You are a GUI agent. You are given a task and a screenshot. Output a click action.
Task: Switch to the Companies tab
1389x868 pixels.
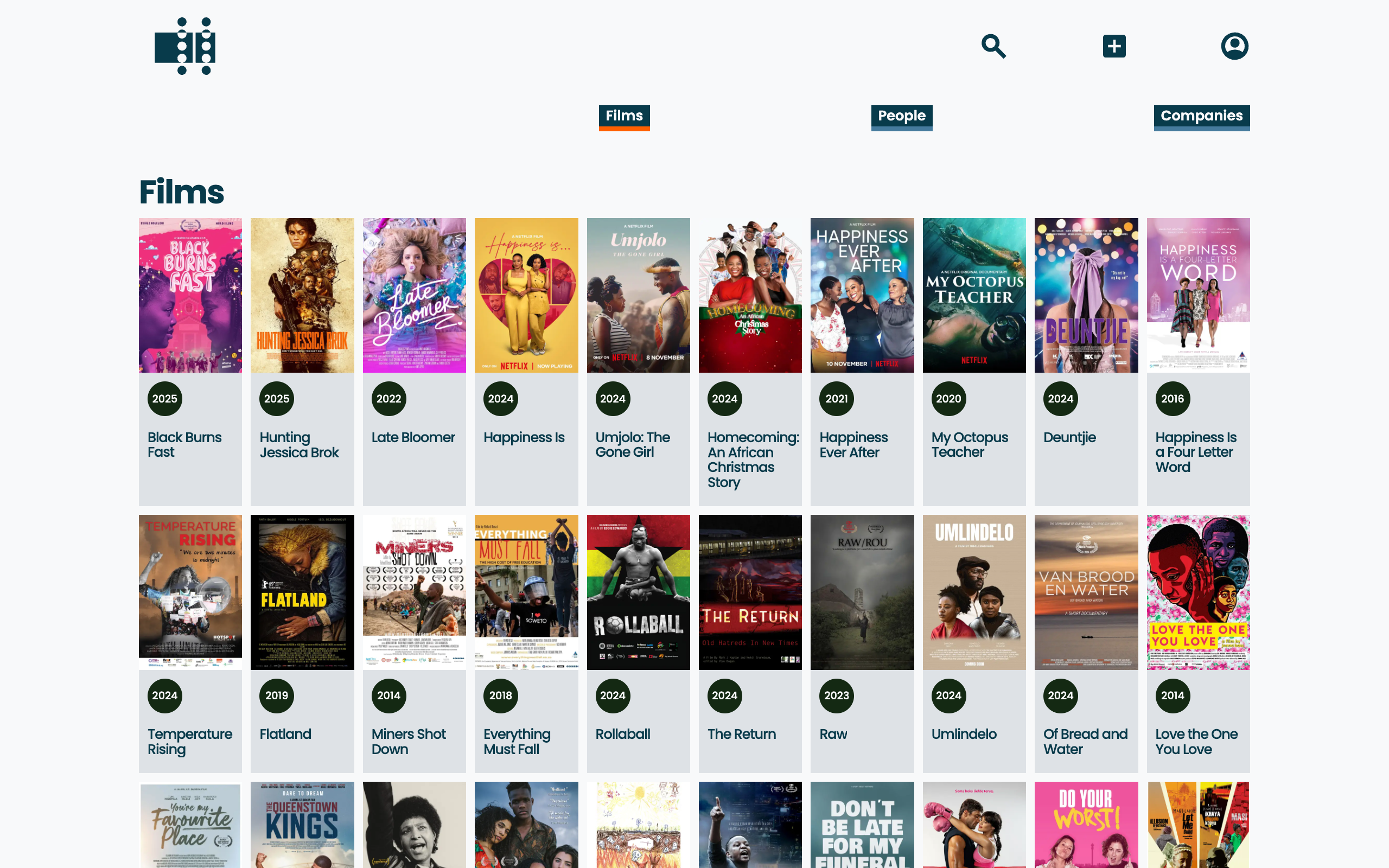(1201, 117)
